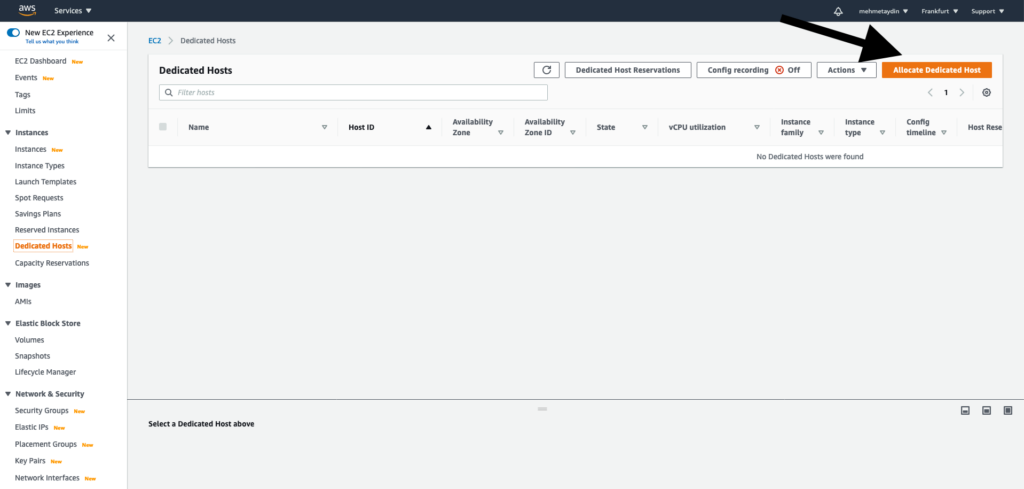Close the EC2 sidebar with X

[x=111, y=38]
